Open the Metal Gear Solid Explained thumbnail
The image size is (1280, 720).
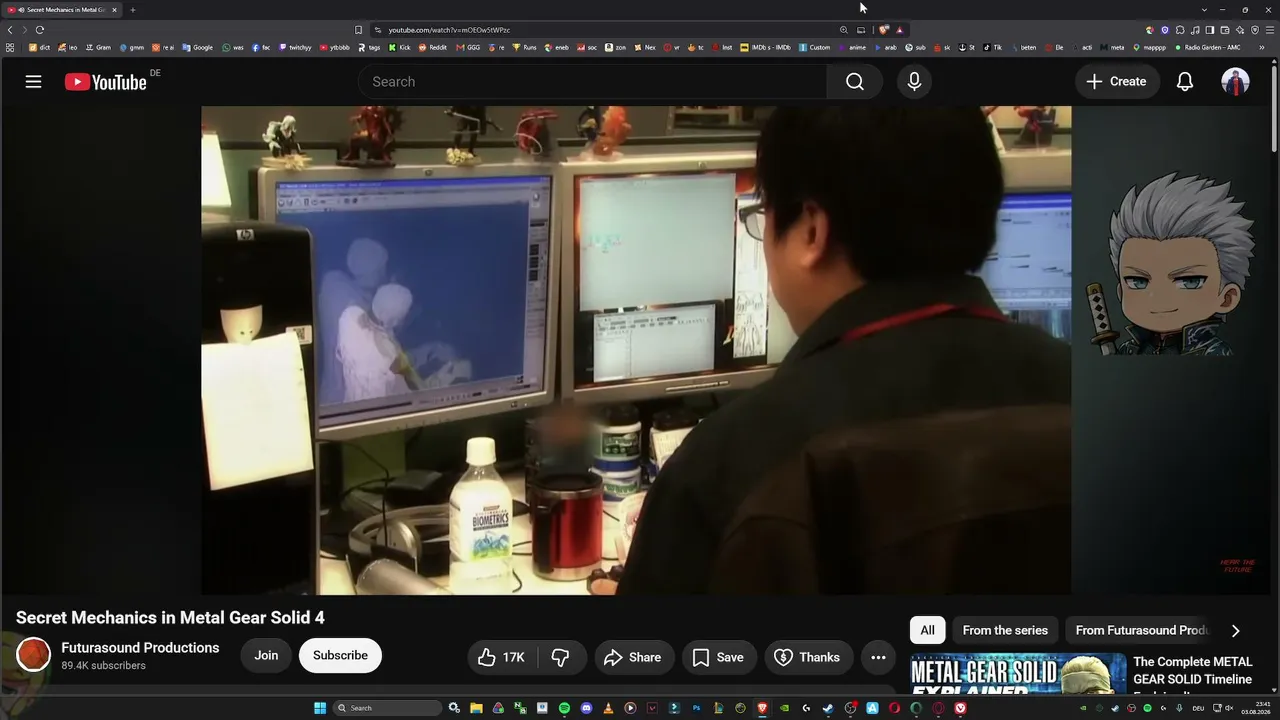(1018, 674)
